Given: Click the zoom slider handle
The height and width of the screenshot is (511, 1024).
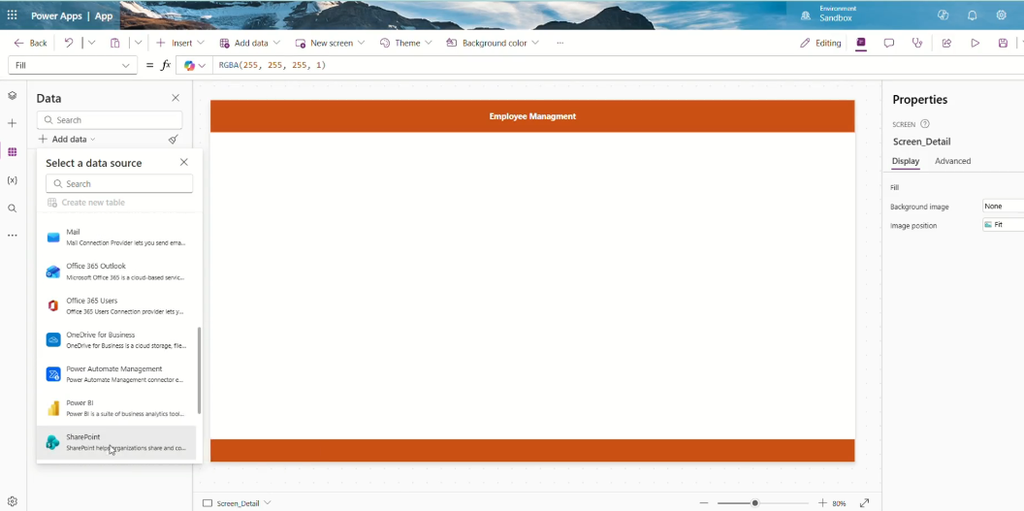Looking at the screenshot, I should [755, 503].
